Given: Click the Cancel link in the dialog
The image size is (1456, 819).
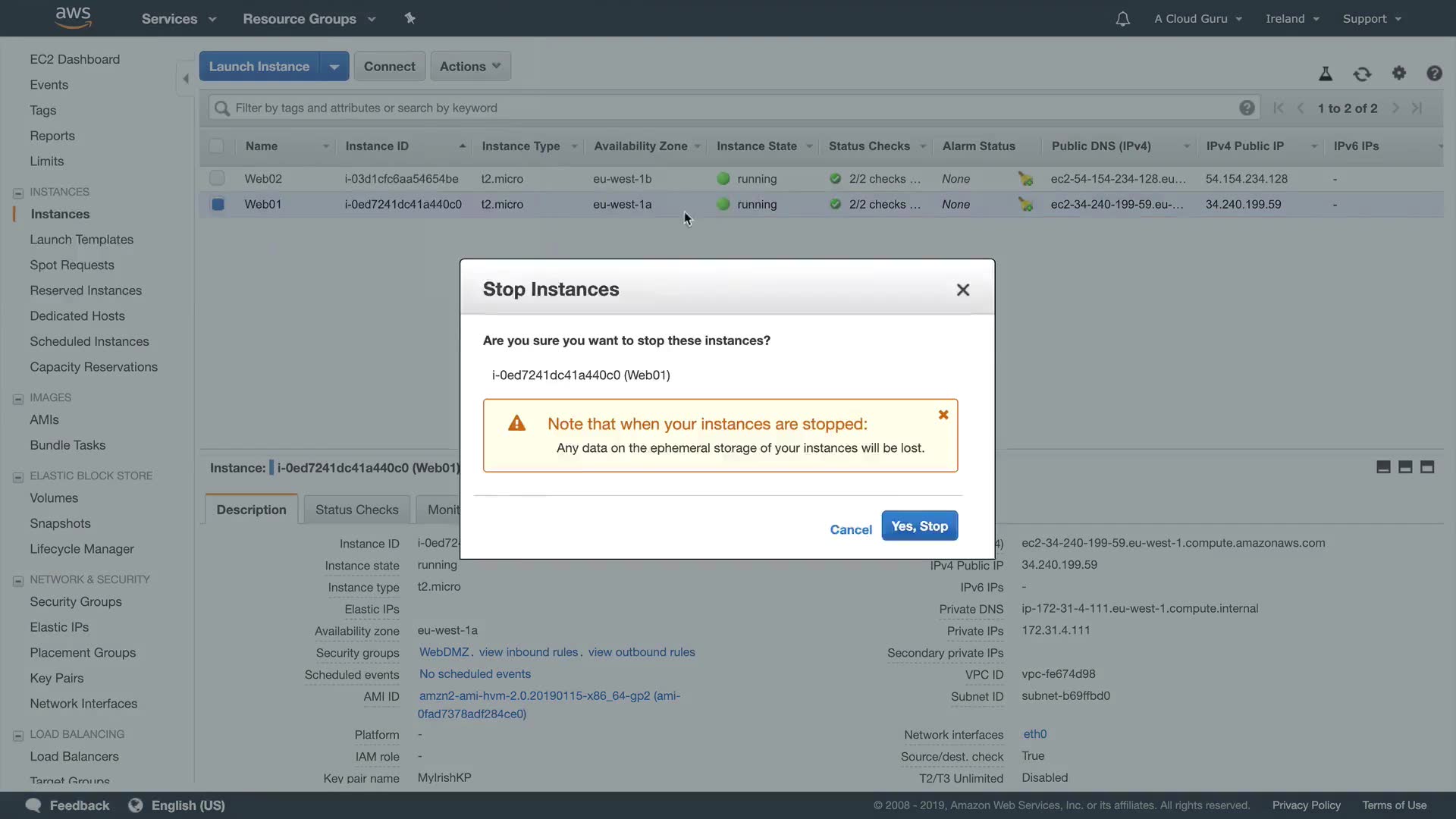Looking at the screenshot, I should pos(851,529).
